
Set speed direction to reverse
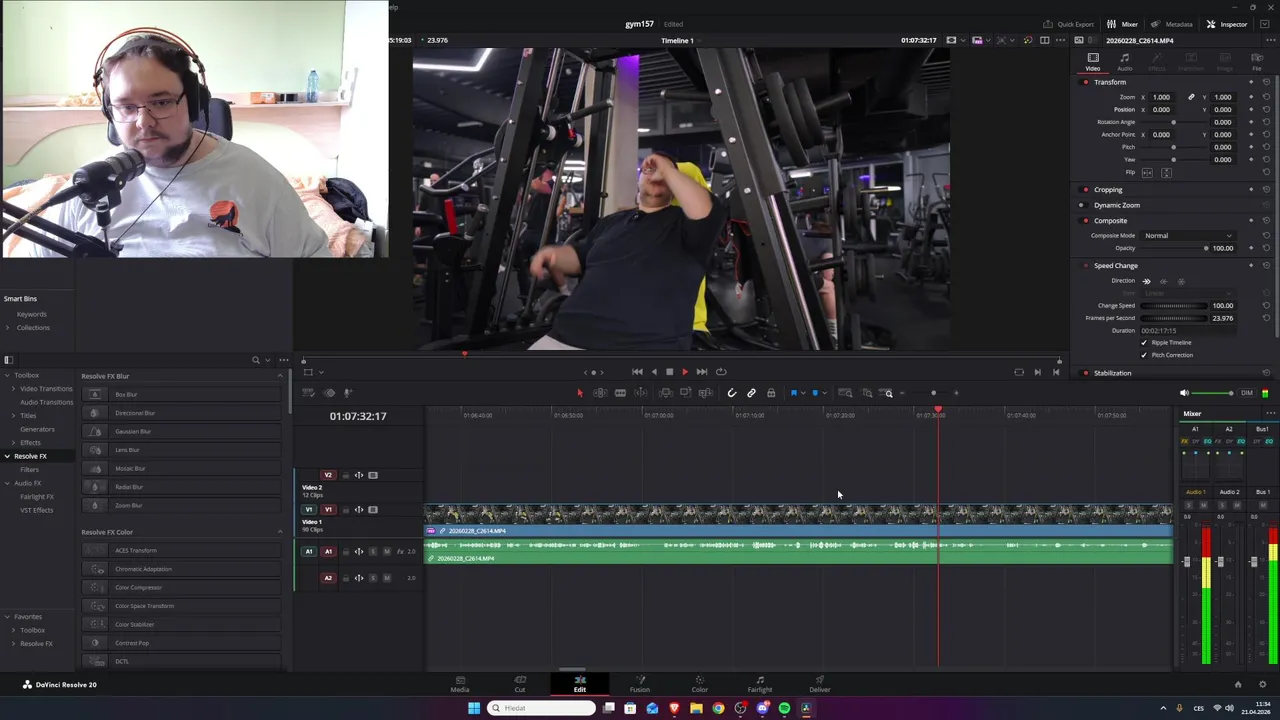coord(1164,281)
